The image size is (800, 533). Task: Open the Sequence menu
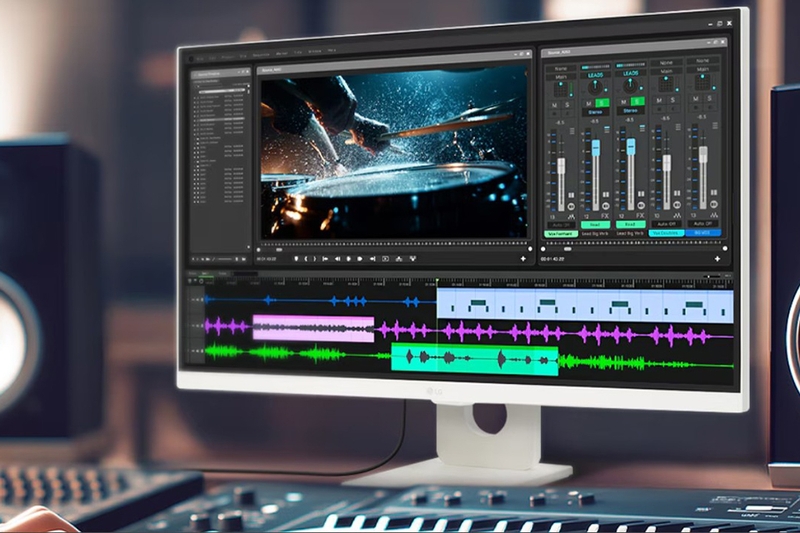pos(261,55)
